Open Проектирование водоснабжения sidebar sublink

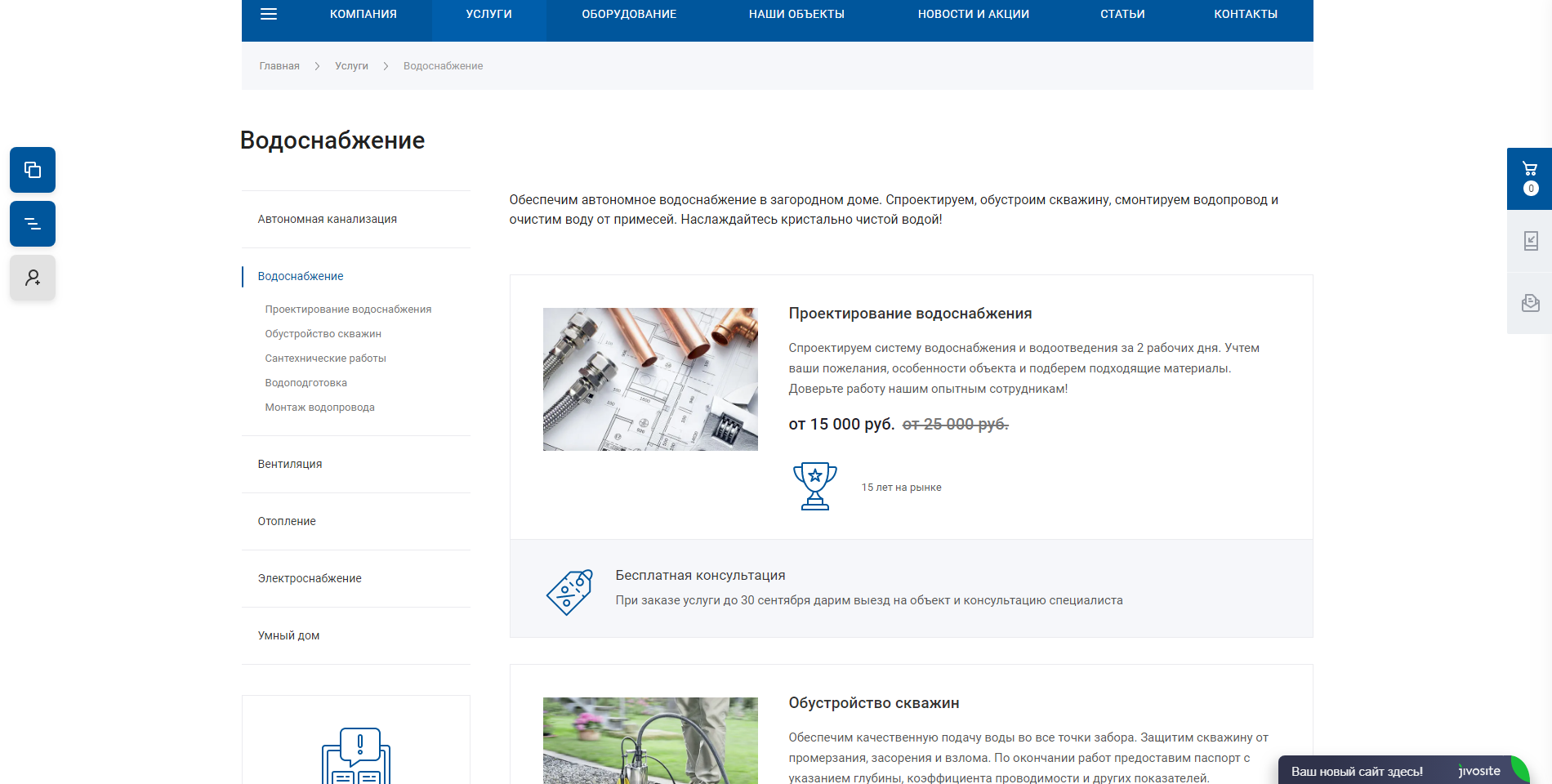(x=348, y=310)
